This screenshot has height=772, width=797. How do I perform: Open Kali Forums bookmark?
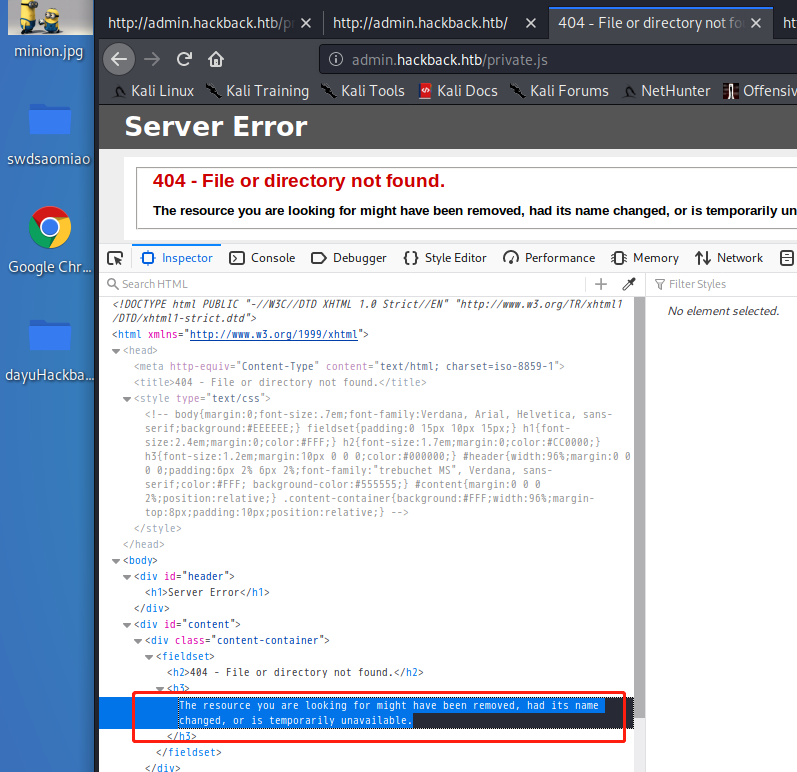(559, 91)
